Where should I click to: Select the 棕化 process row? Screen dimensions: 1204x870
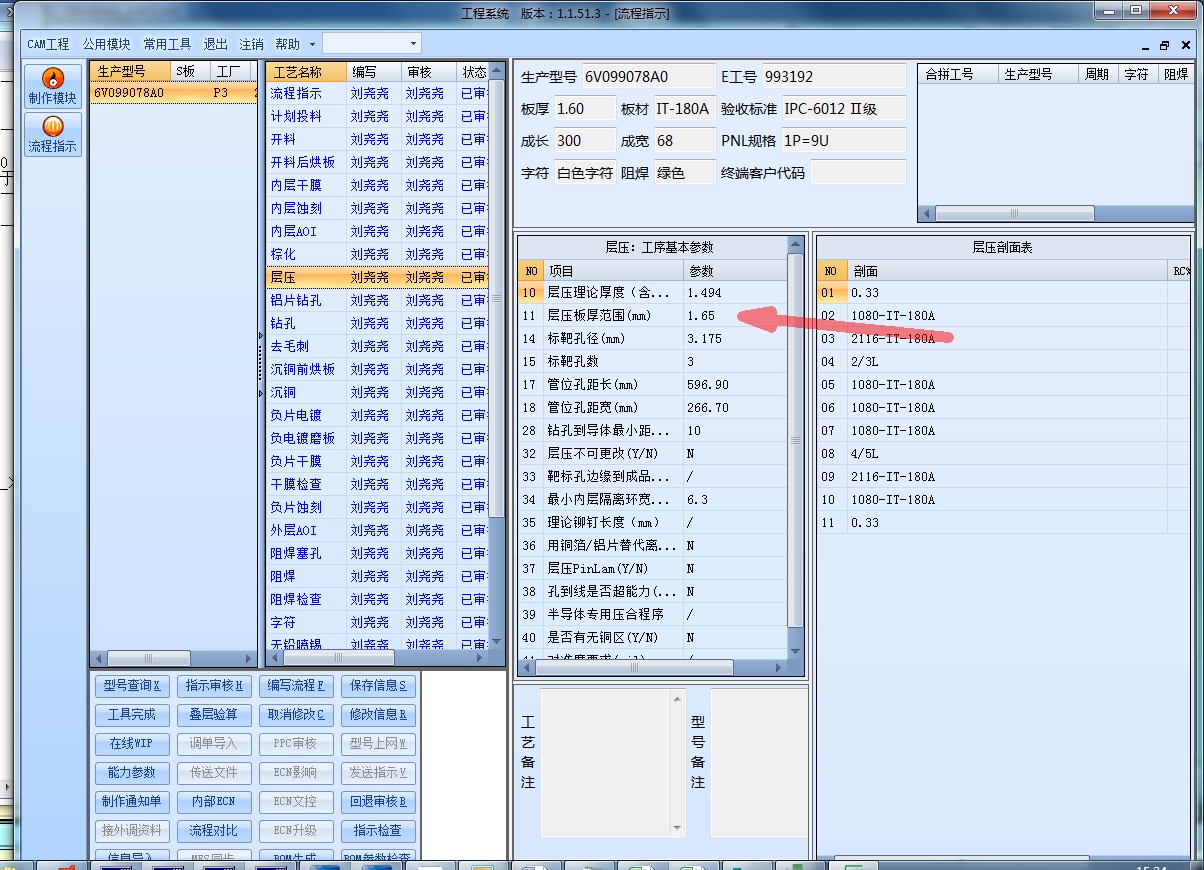[x=377, y=254]
